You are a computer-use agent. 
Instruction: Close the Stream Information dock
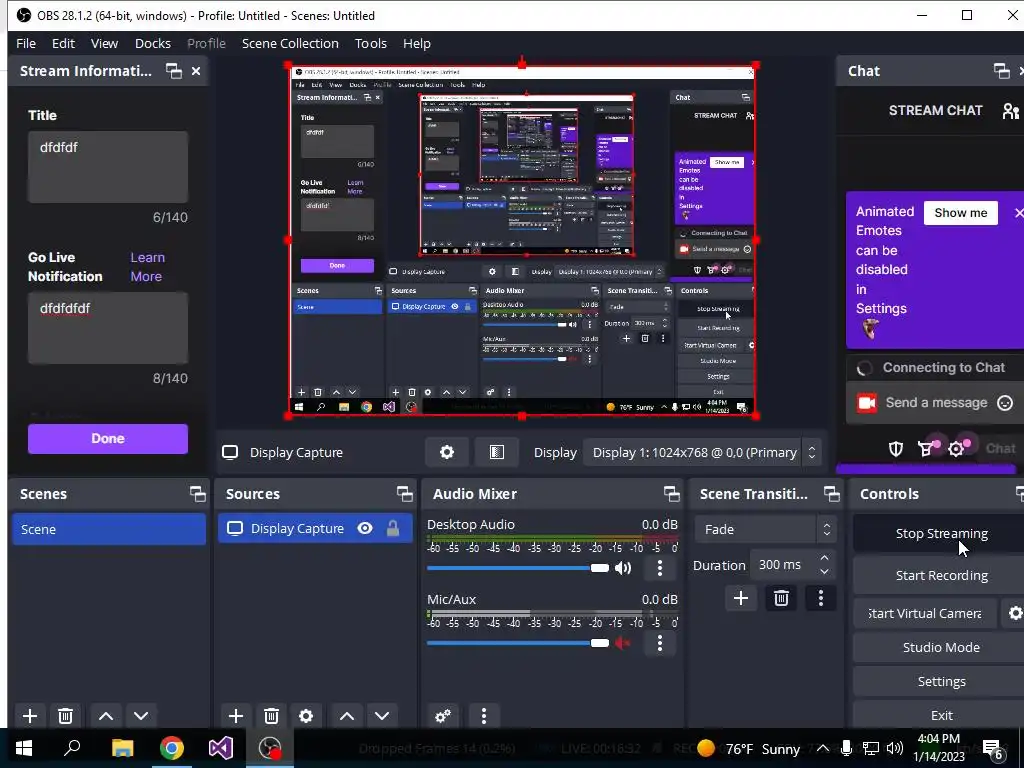[196, 71]
